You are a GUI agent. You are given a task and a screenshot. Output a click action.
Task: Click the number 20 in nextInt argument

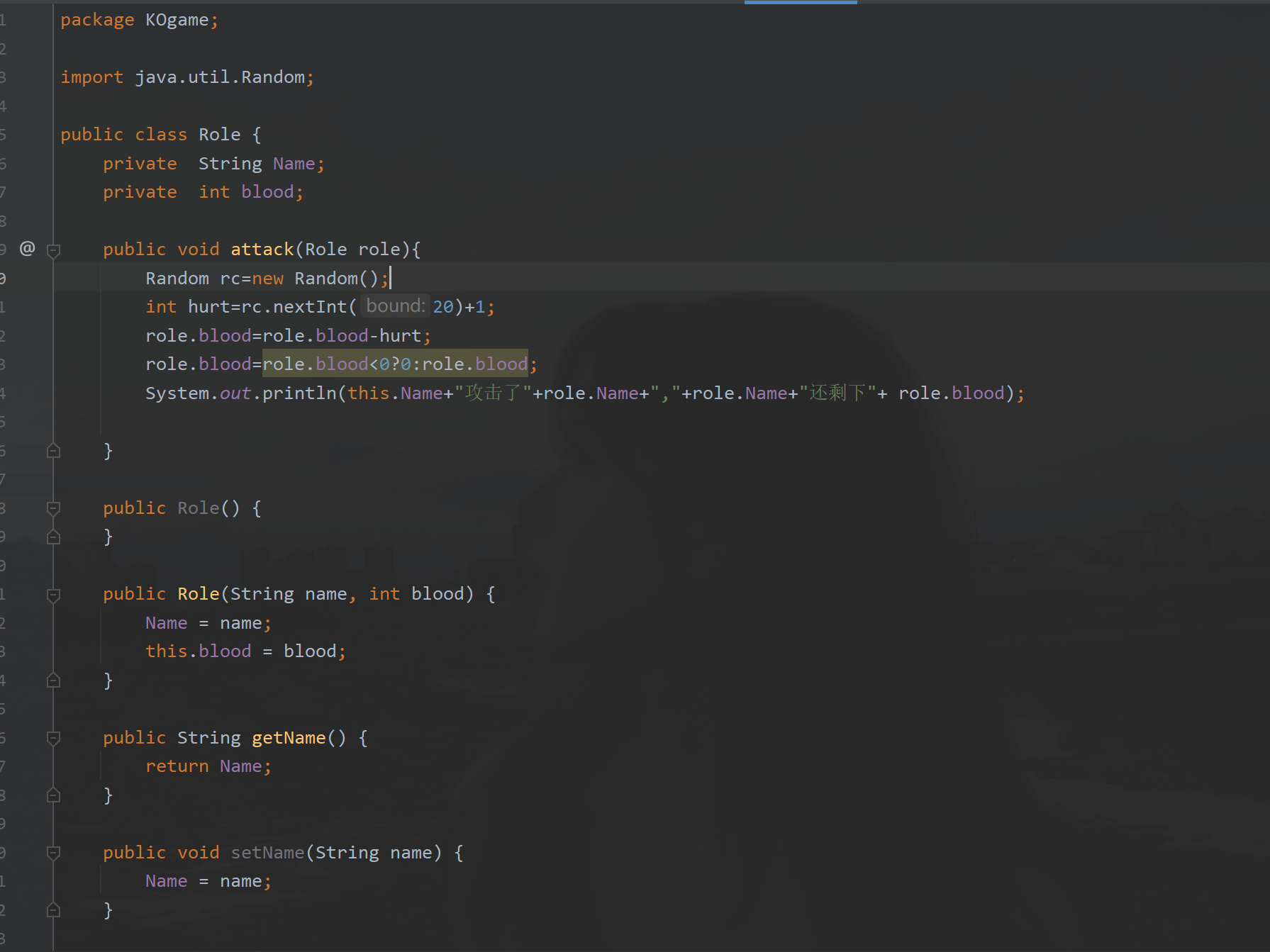[443, 307]
